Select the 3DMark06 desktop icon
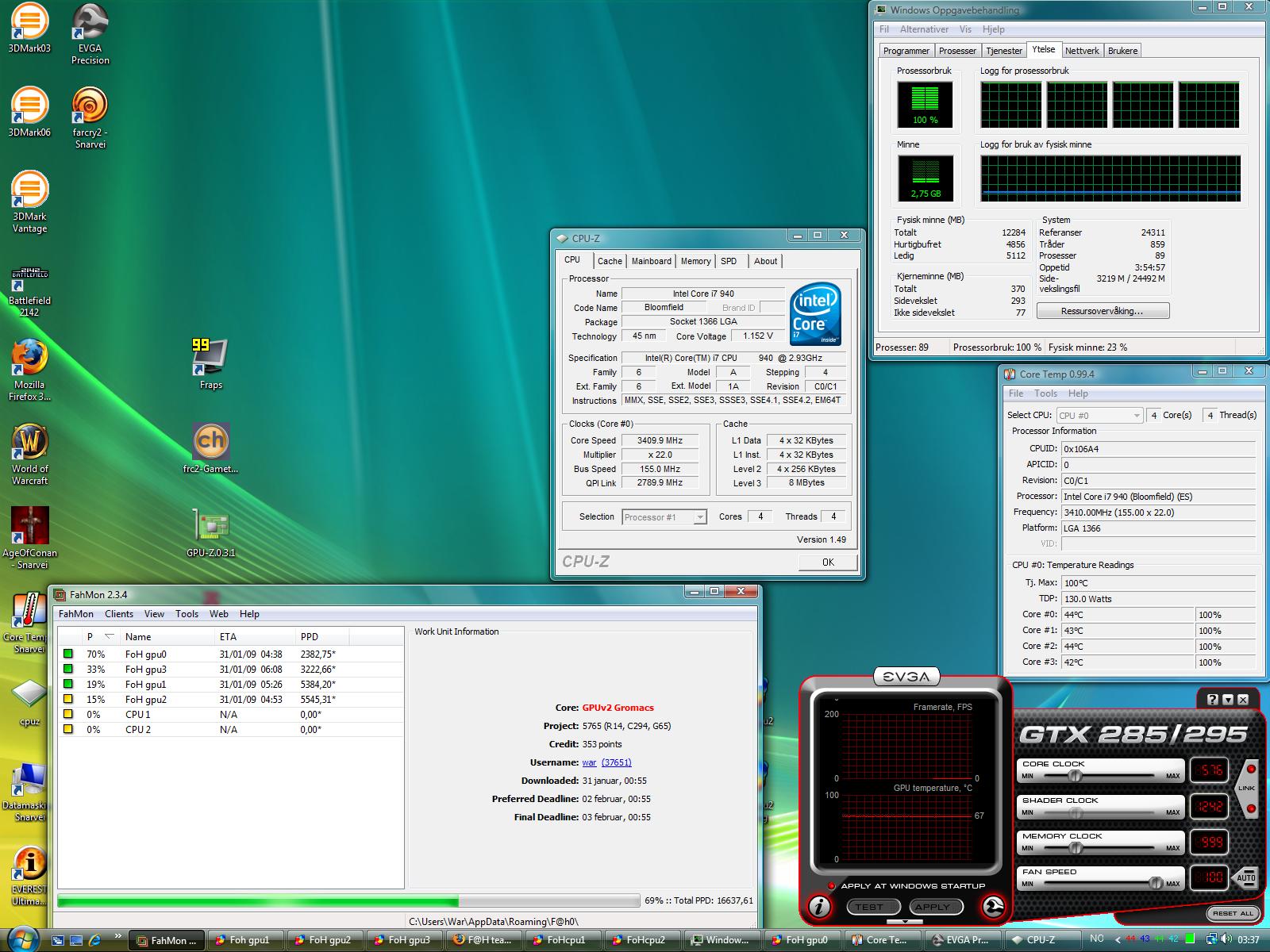This screenshot has width=1270, height=952. (29, 112)
